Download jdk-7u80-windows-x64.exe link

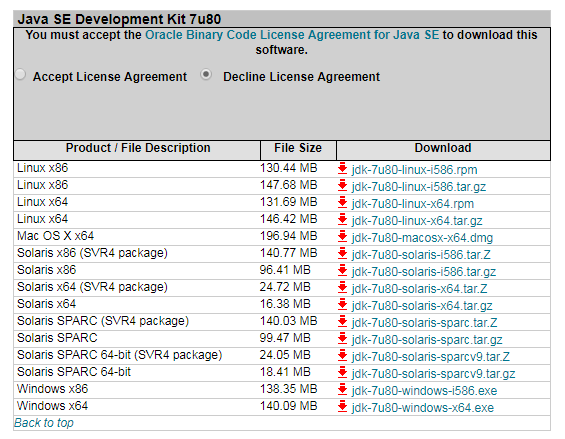point(423,408)
